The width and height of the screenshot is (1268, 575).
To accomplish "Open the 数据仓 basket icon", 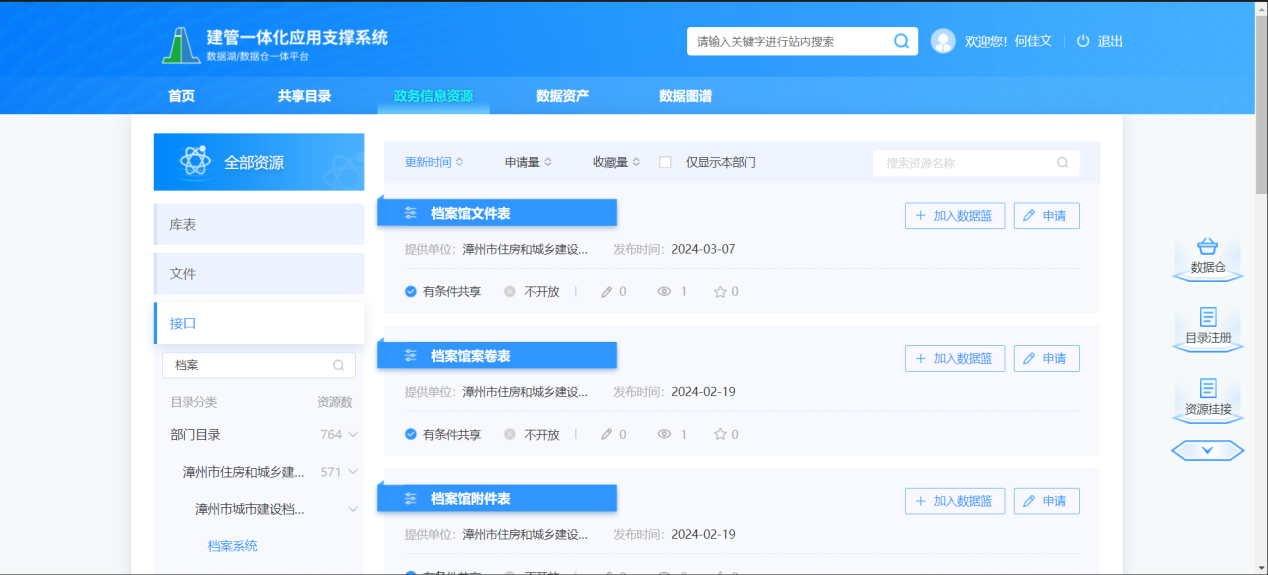I will pos(1208,247).
